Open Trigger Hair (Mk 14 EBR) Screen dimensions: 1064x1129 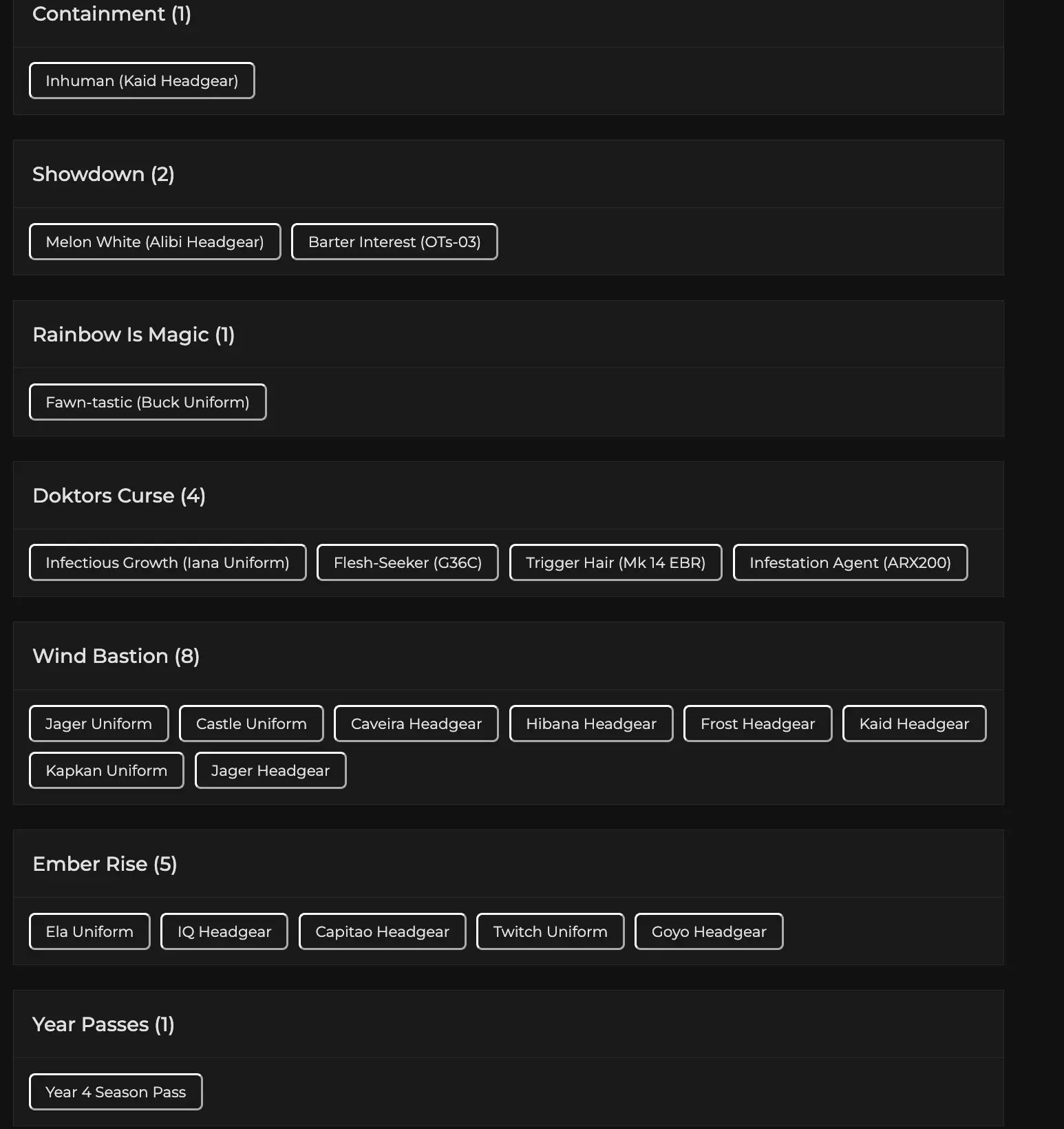click(615, 562)
